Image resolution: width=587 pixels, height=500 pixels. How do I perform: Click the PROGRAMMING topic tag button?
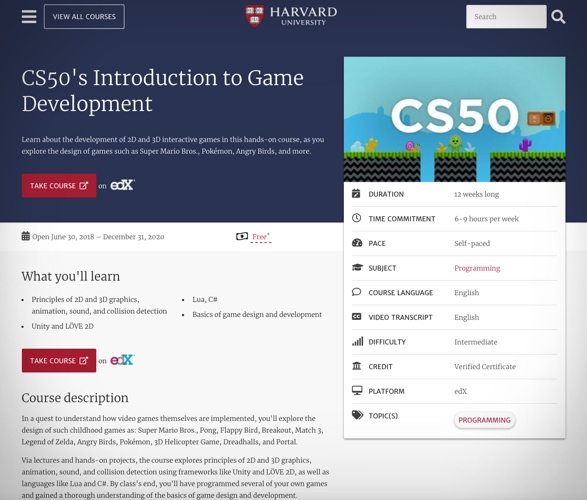coord(484,420)
